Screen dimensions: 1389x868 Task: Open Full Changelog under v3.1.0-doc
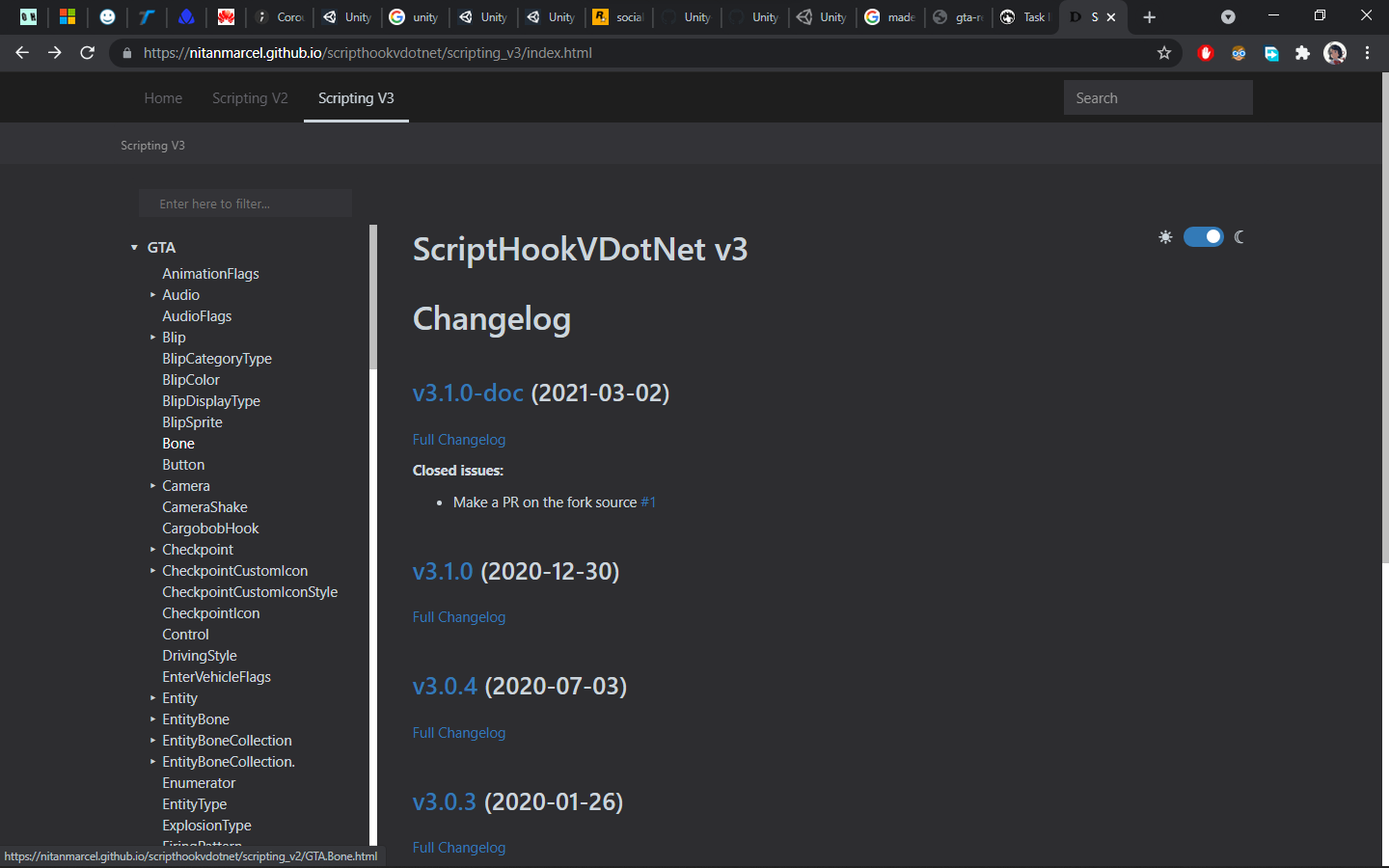[x=459, y=440]
